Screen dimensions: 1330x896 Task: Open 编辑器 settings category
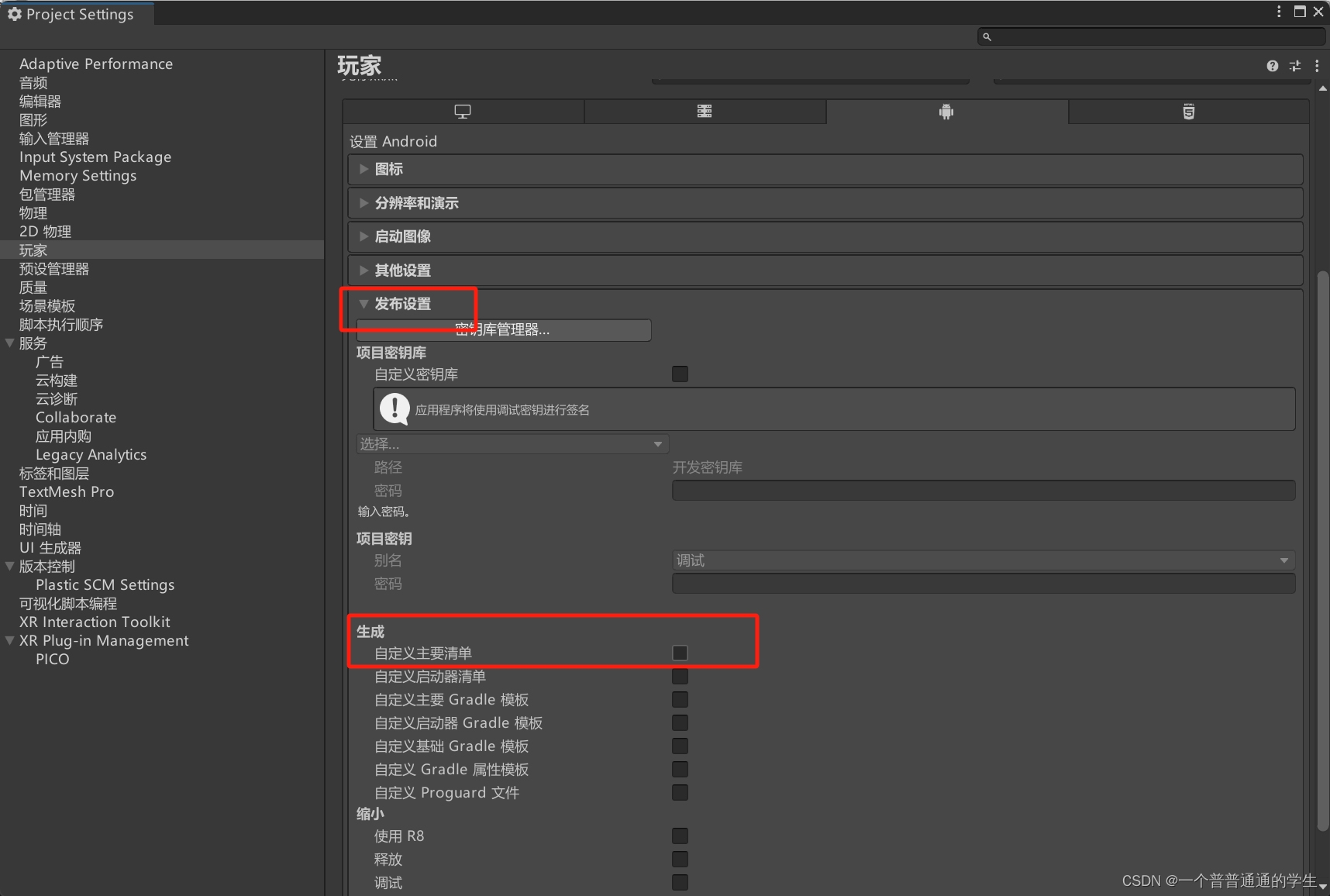(40, 101)
